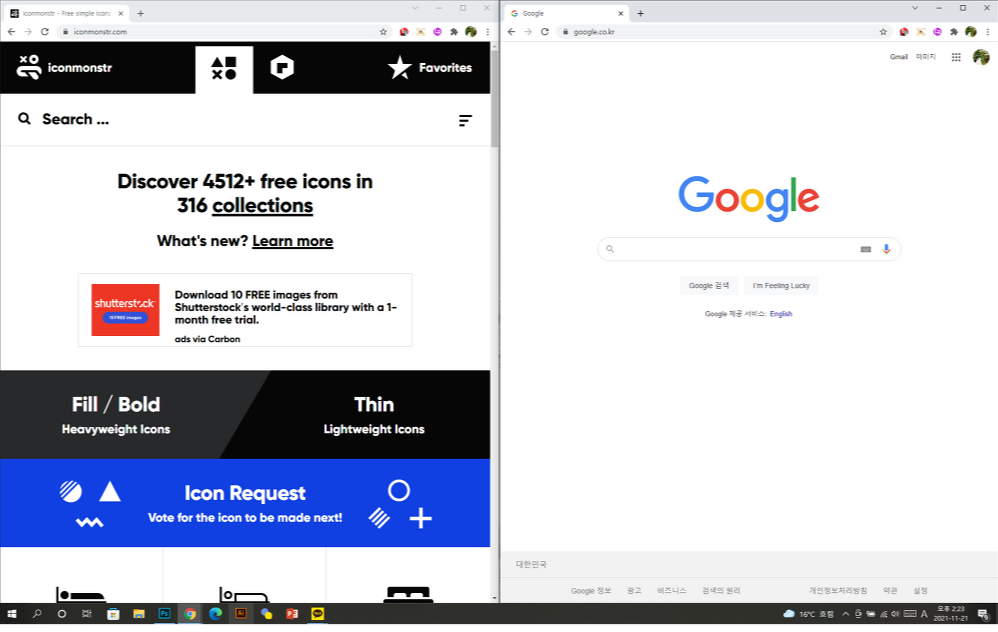Open the Icon Request banner
This screenshot has width=998, height=632.
point(245,503)
